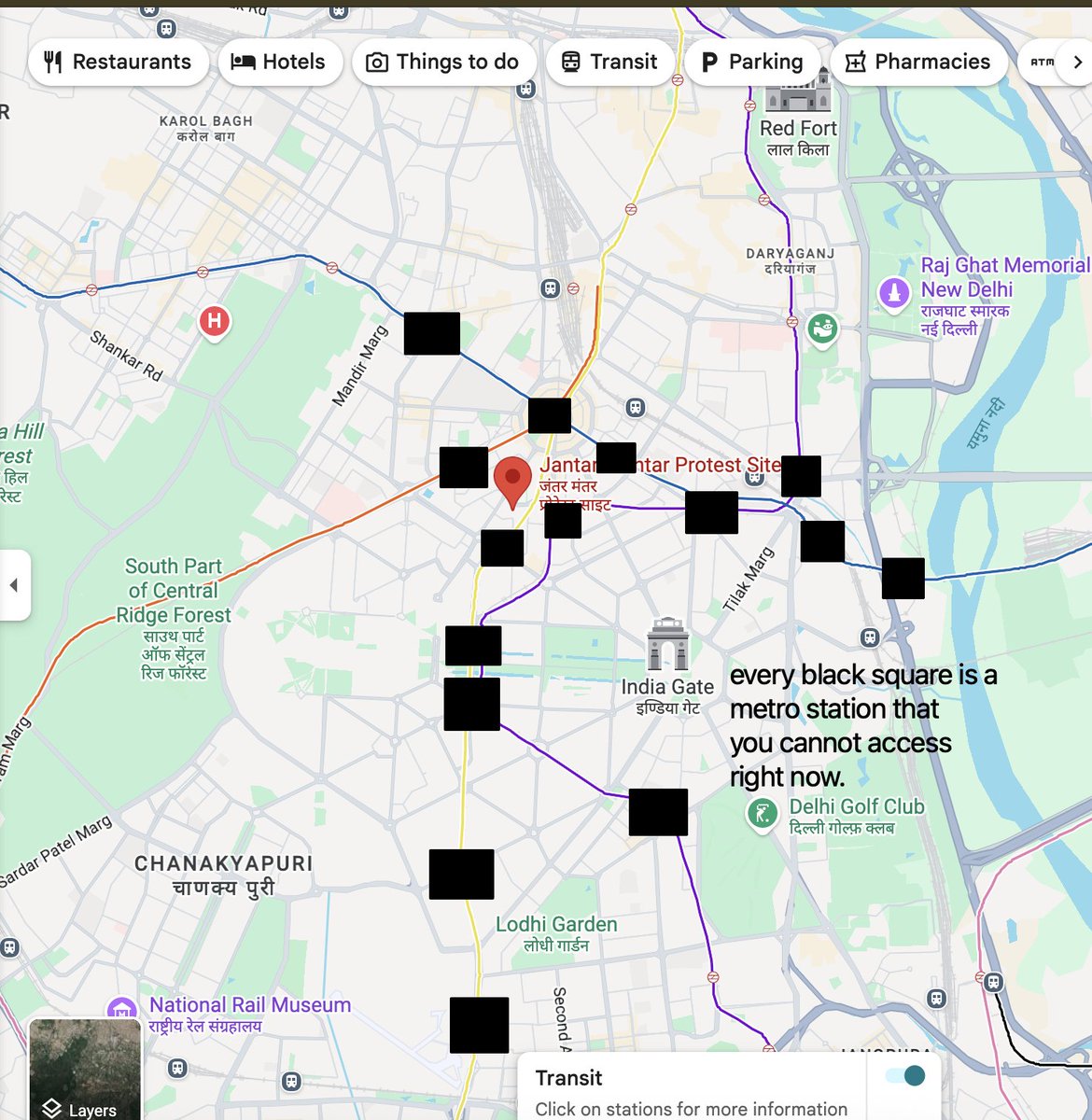Open the Layers satellite thumbnail
Image resolution: width=1092 pixels, height=1120 pixels.
click(85, 1070)
